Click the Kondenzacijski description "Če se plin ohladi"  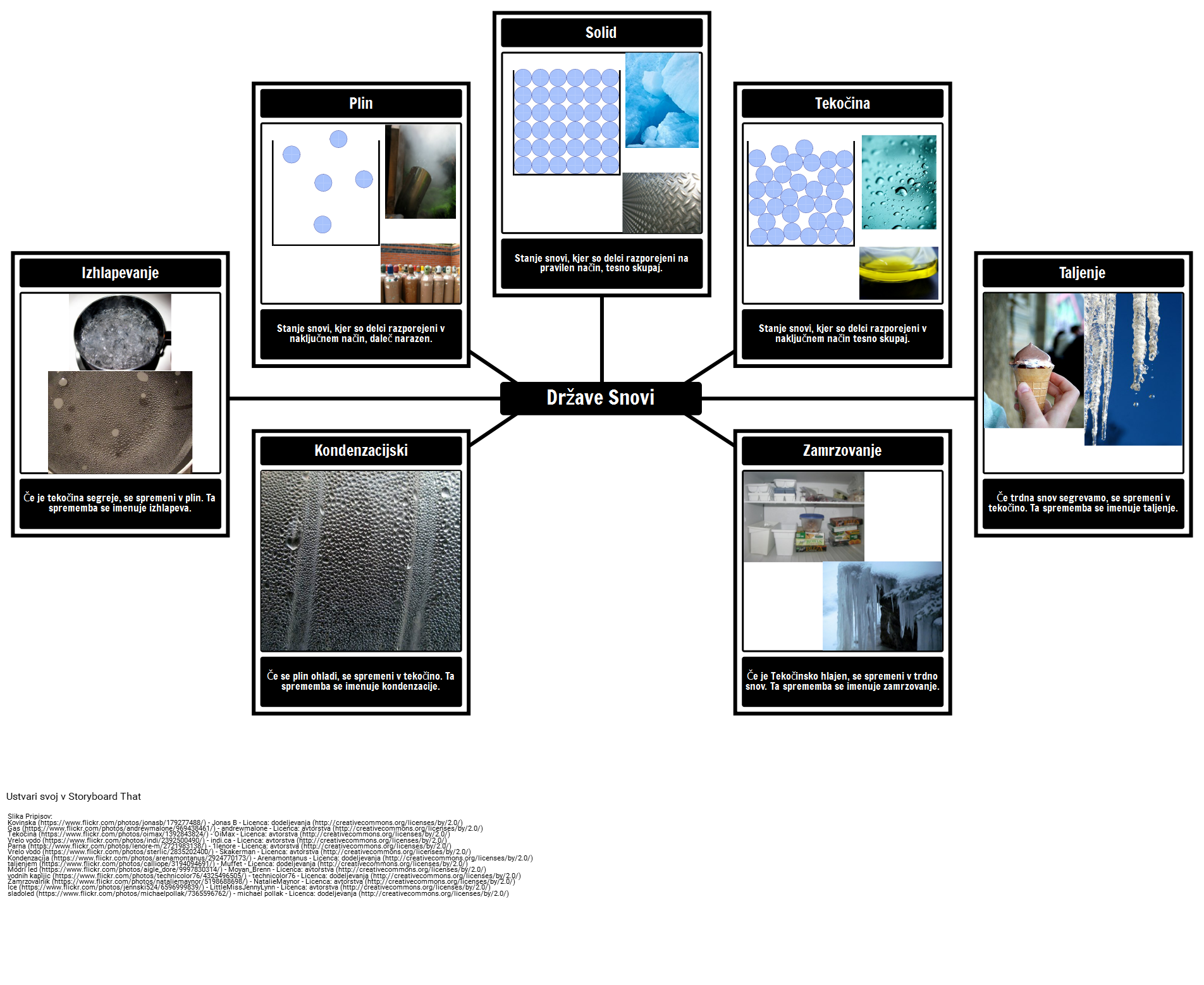[x=361, y=682]
